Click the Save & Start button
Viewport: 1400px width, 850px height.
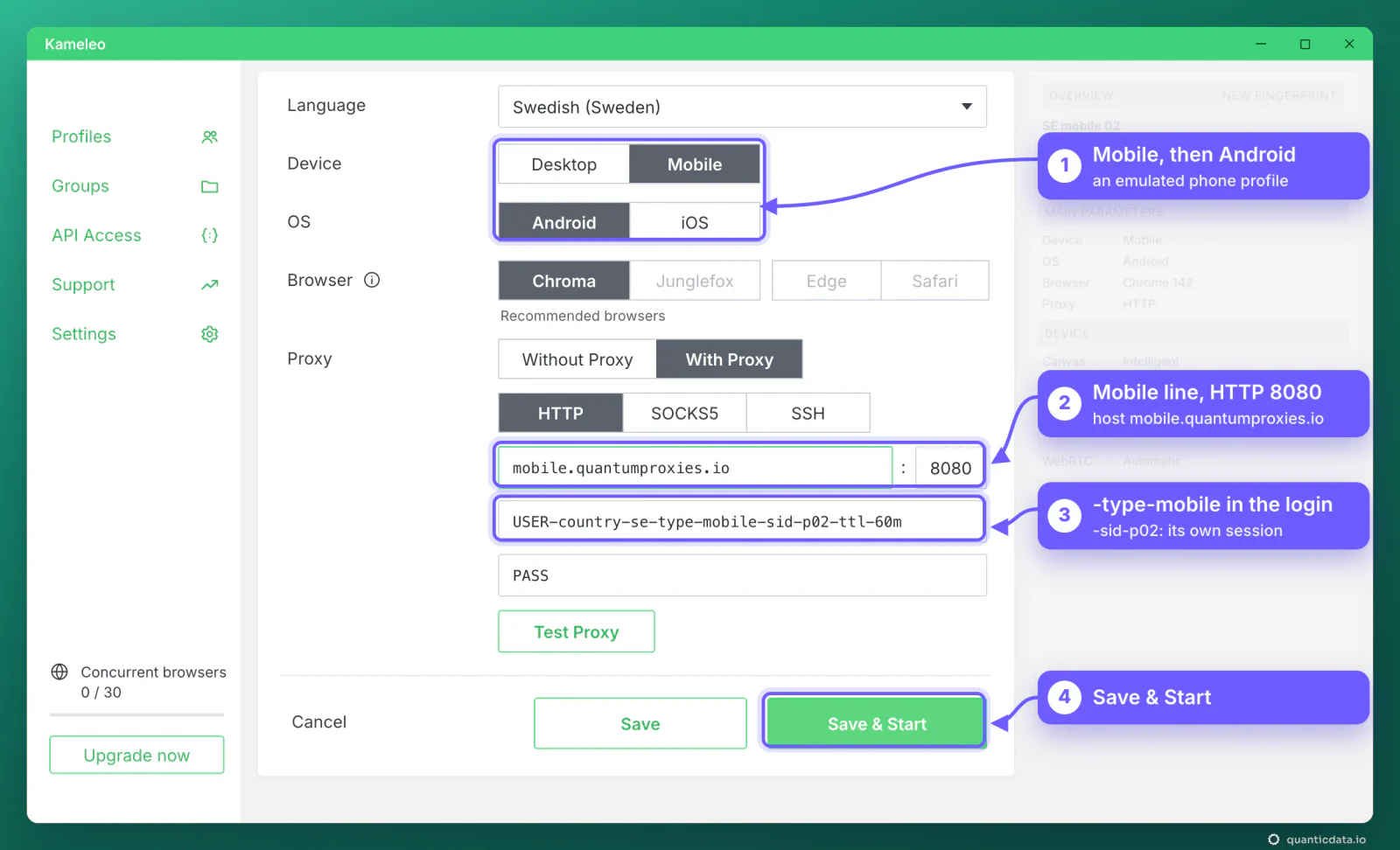point(877,723)
